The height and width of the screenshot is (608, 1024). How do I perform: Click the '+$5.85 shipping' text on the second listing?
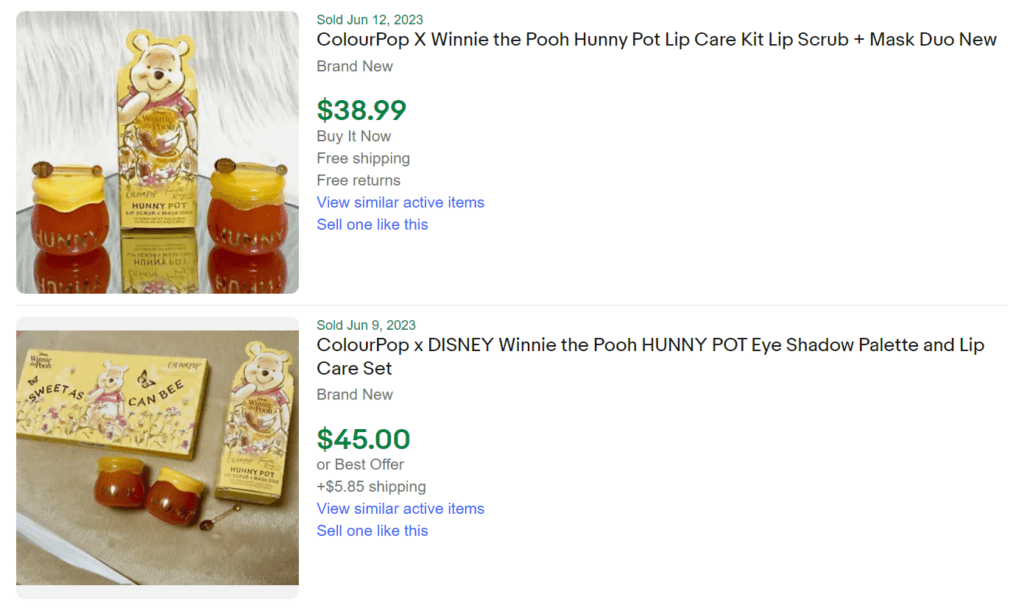coord(371,486)
